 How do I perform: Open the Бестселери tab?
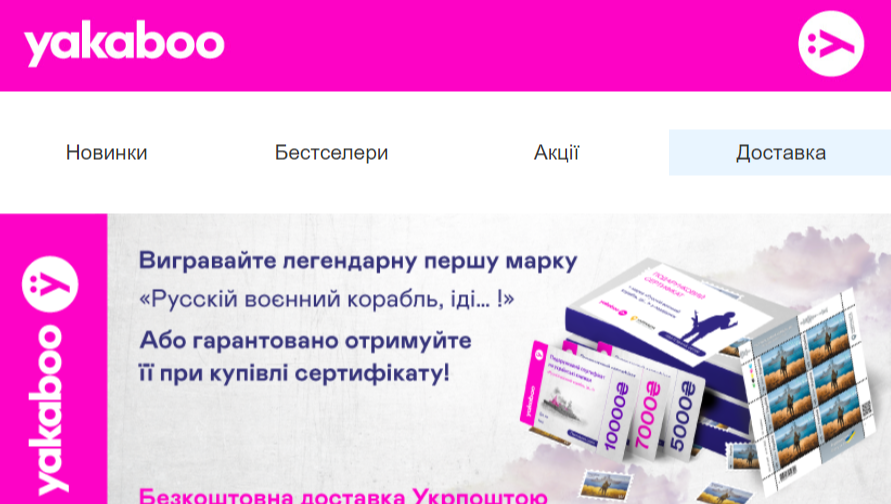tap(331, 152)
